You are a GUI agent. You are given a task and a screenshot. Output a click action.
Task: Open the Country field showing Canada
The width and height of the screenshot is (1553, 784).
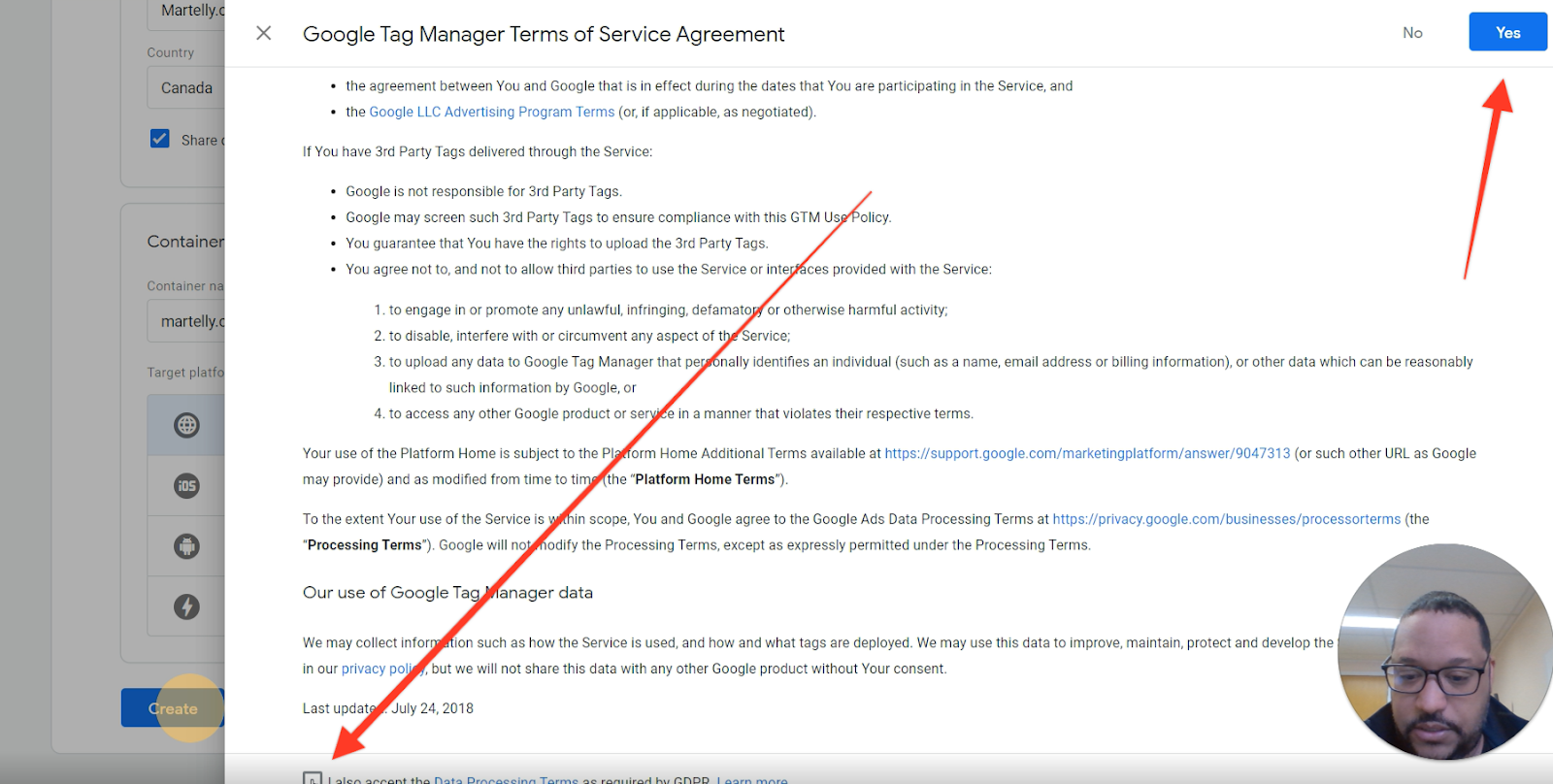click(186, 87)
